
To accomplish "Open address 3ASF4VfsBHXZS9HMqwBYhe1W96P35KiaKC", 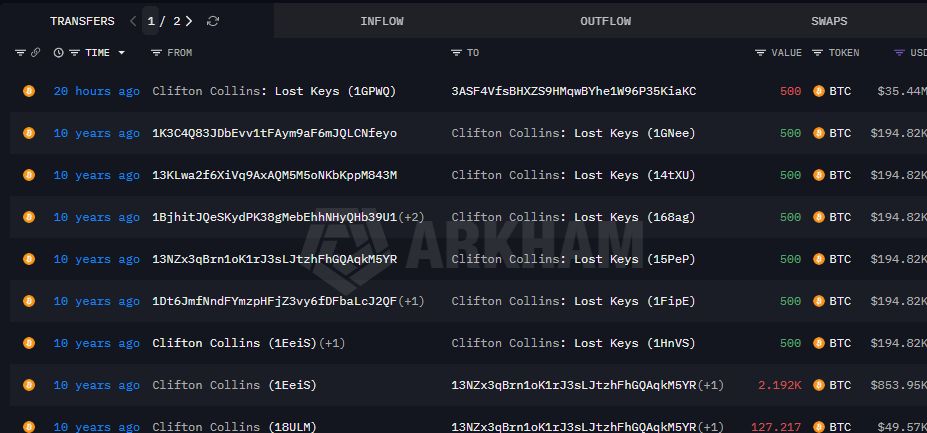I will pyautogui.click(x=573, y=91).
